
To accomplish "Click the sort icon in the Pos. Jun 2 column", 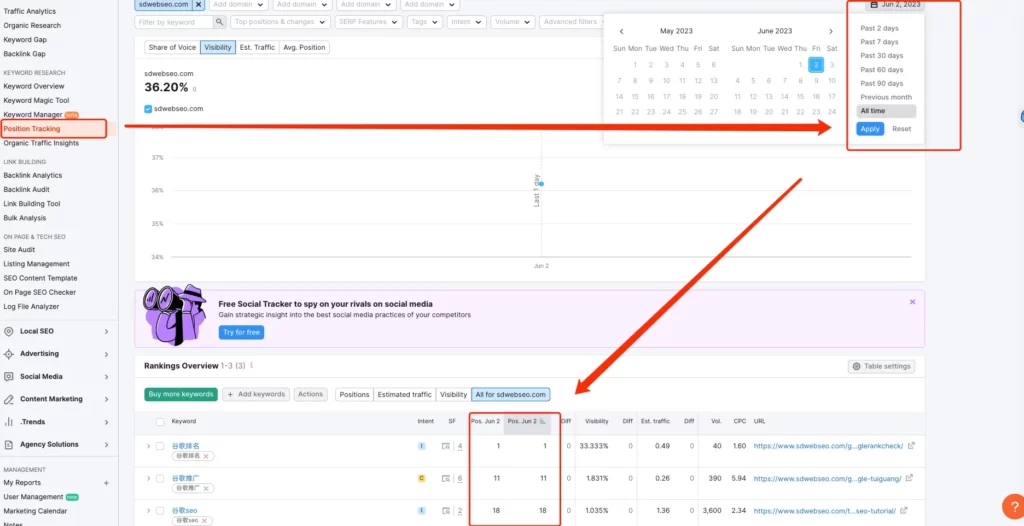I will click(x=544, y=421).
